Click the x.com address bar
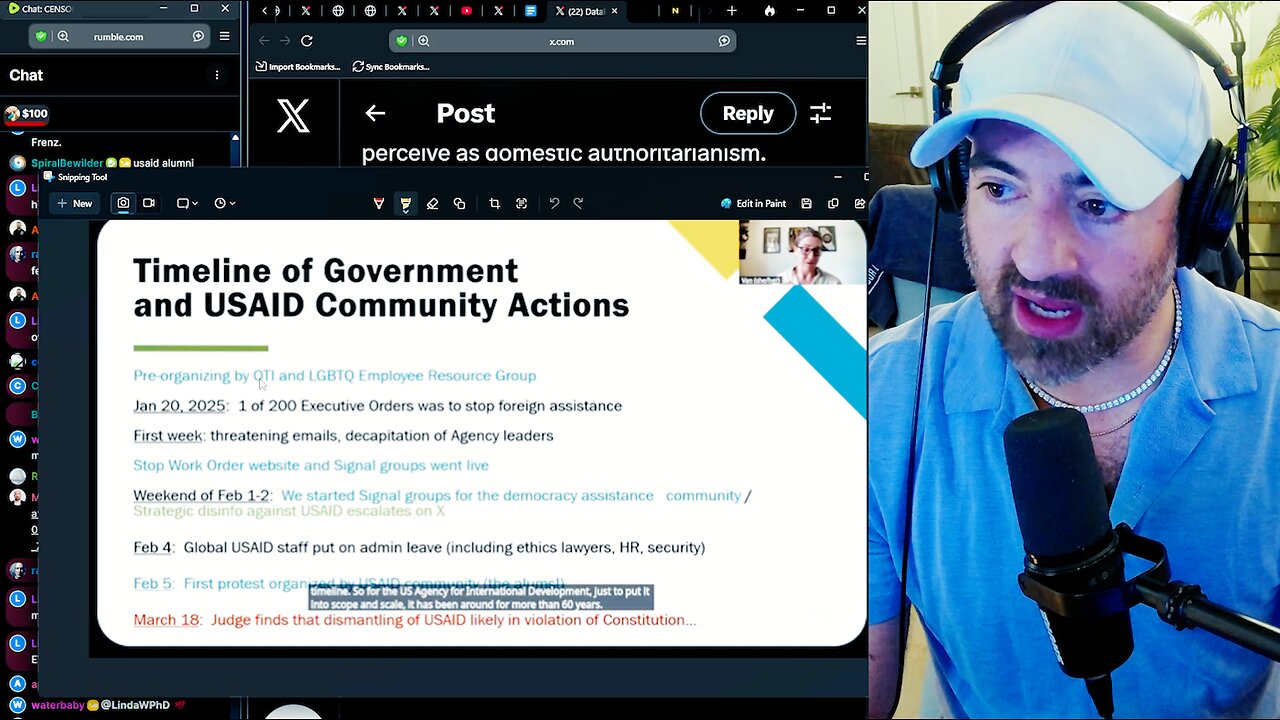1280x720 pixels. (x=561, y=41)
